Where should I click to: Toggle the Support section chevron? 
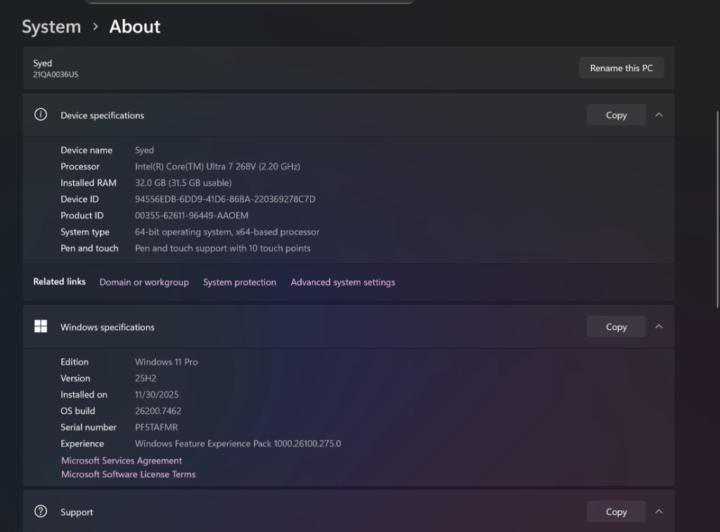click(x=659, y=512)
